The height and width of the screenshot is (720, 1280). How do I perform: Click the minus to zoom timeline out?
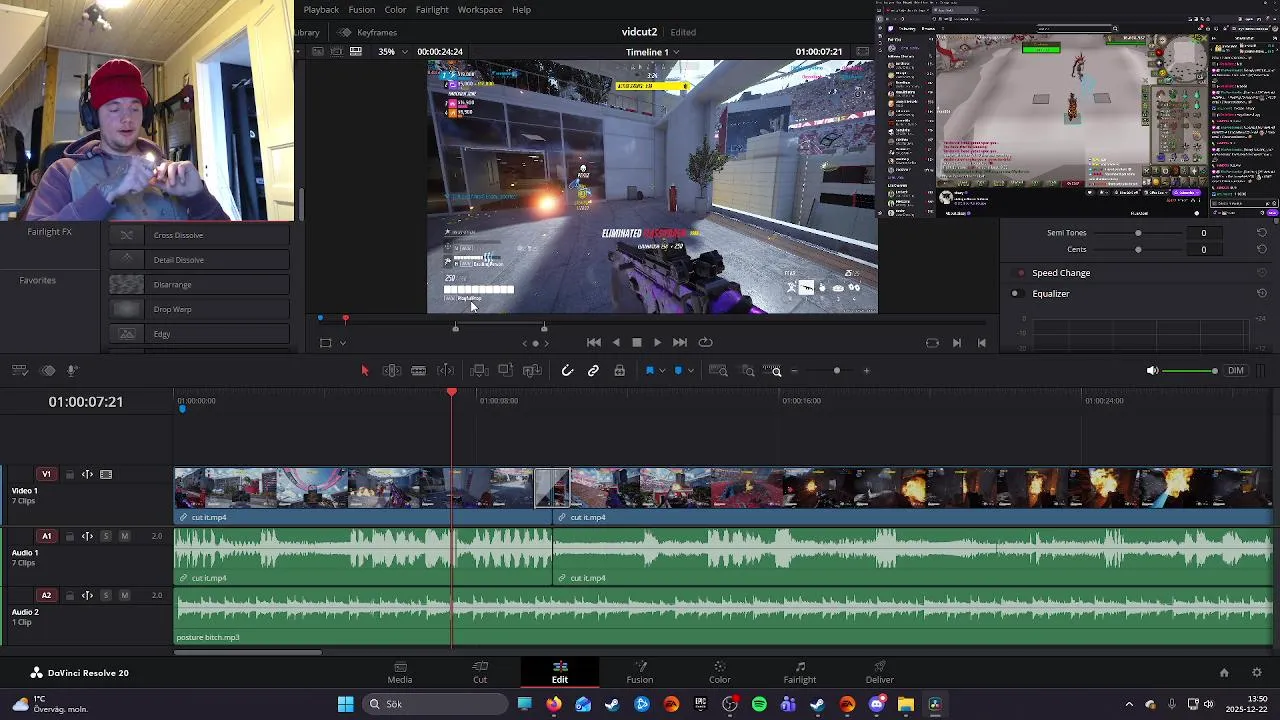tap(794, 371)
